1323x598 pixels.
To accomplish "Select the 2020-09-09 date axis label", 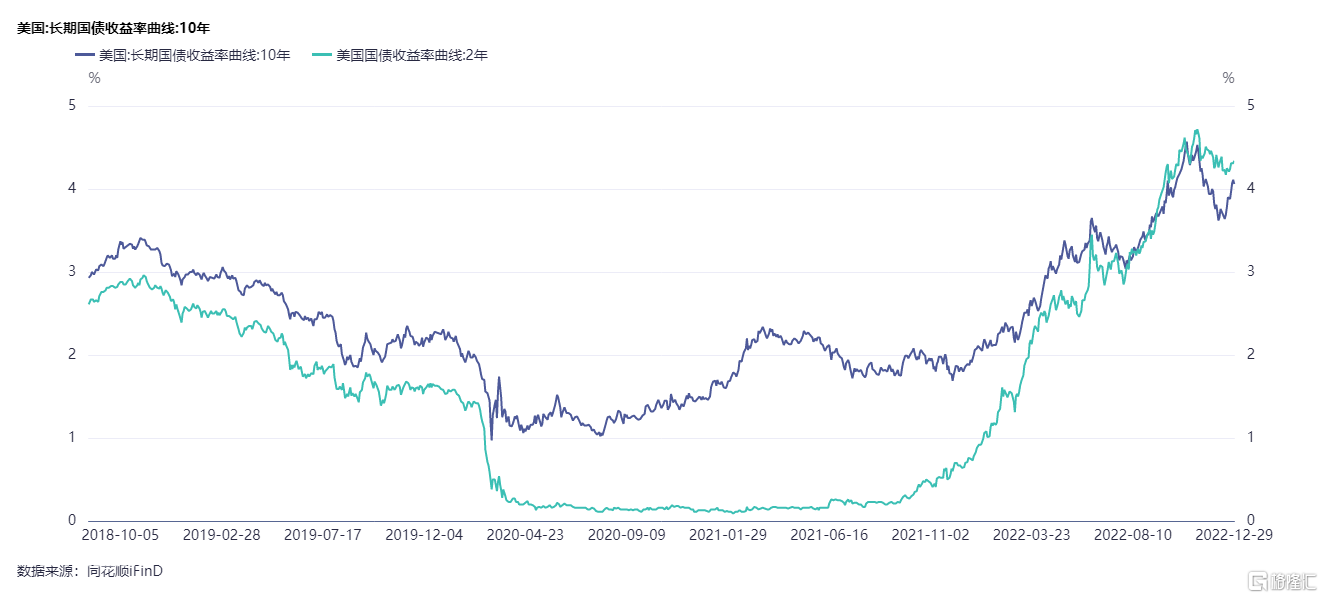I will coord(626,535).
